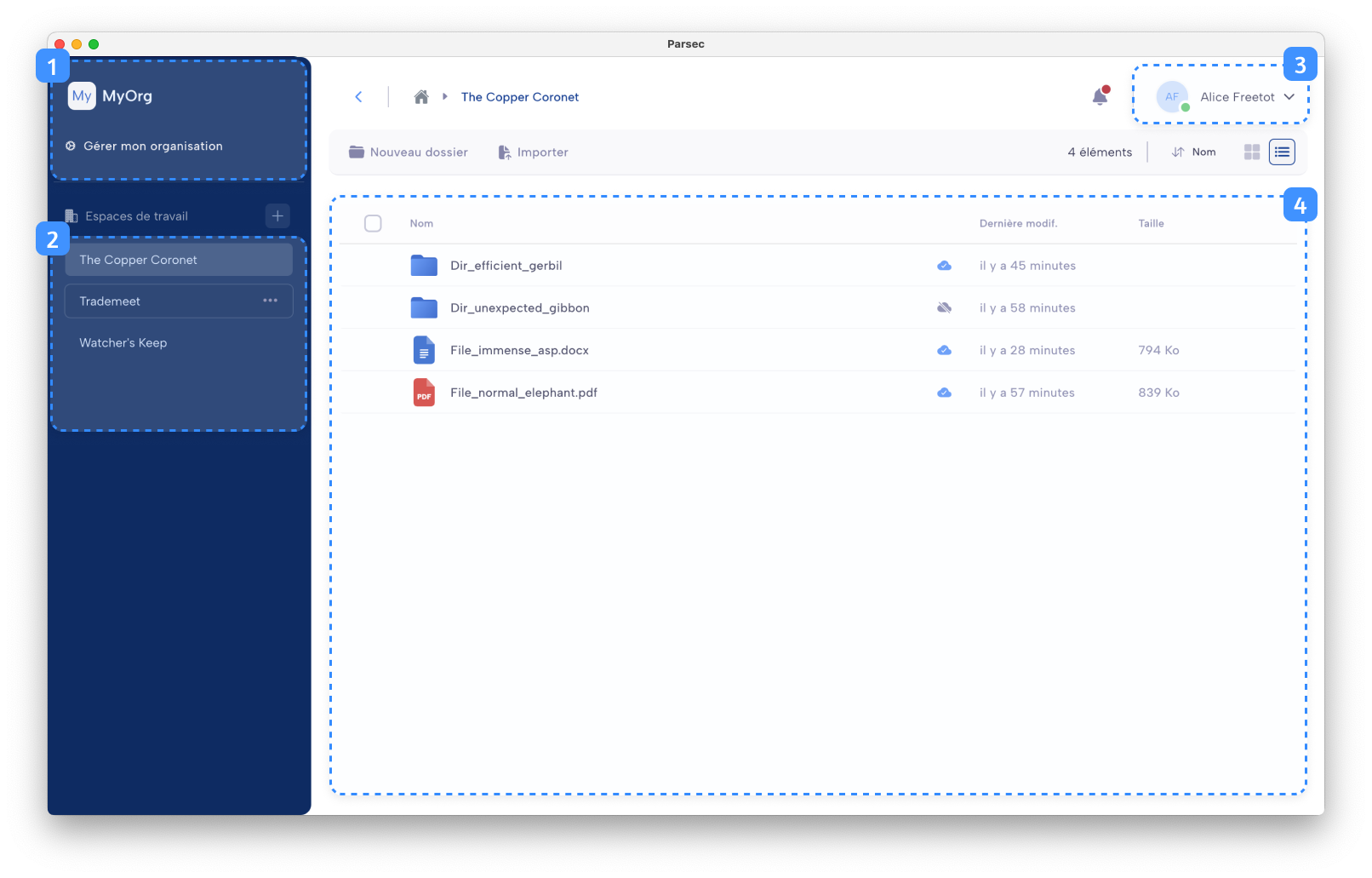The image size is (1372, 878).
Task: Switch to grid view layout
Action: (1252, 152)
